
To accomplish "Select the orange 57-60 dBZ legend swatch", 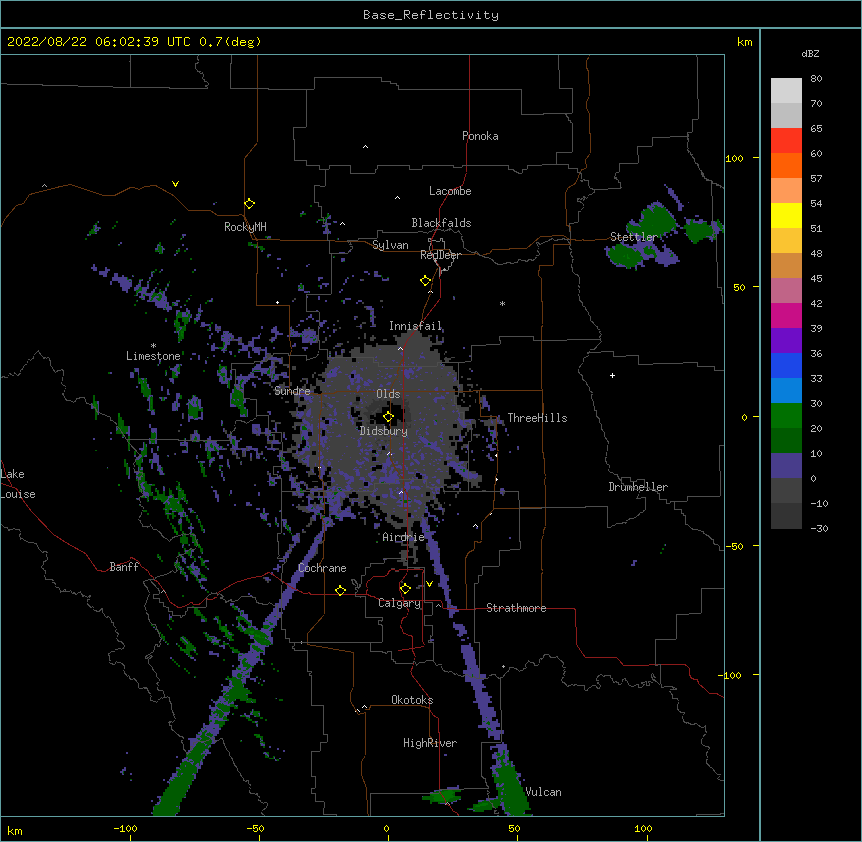I will [x=786, y=165].
